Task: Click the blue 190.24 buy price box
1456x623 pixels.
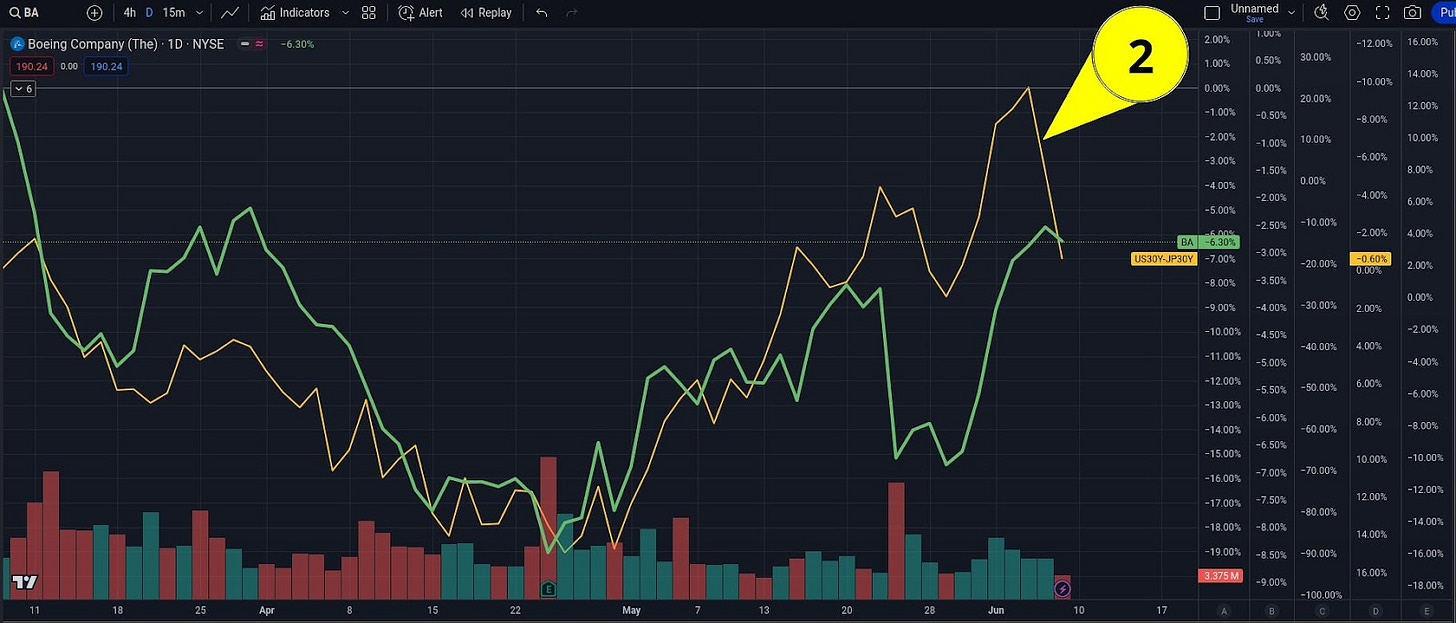Action: click(x=106, y=66)
